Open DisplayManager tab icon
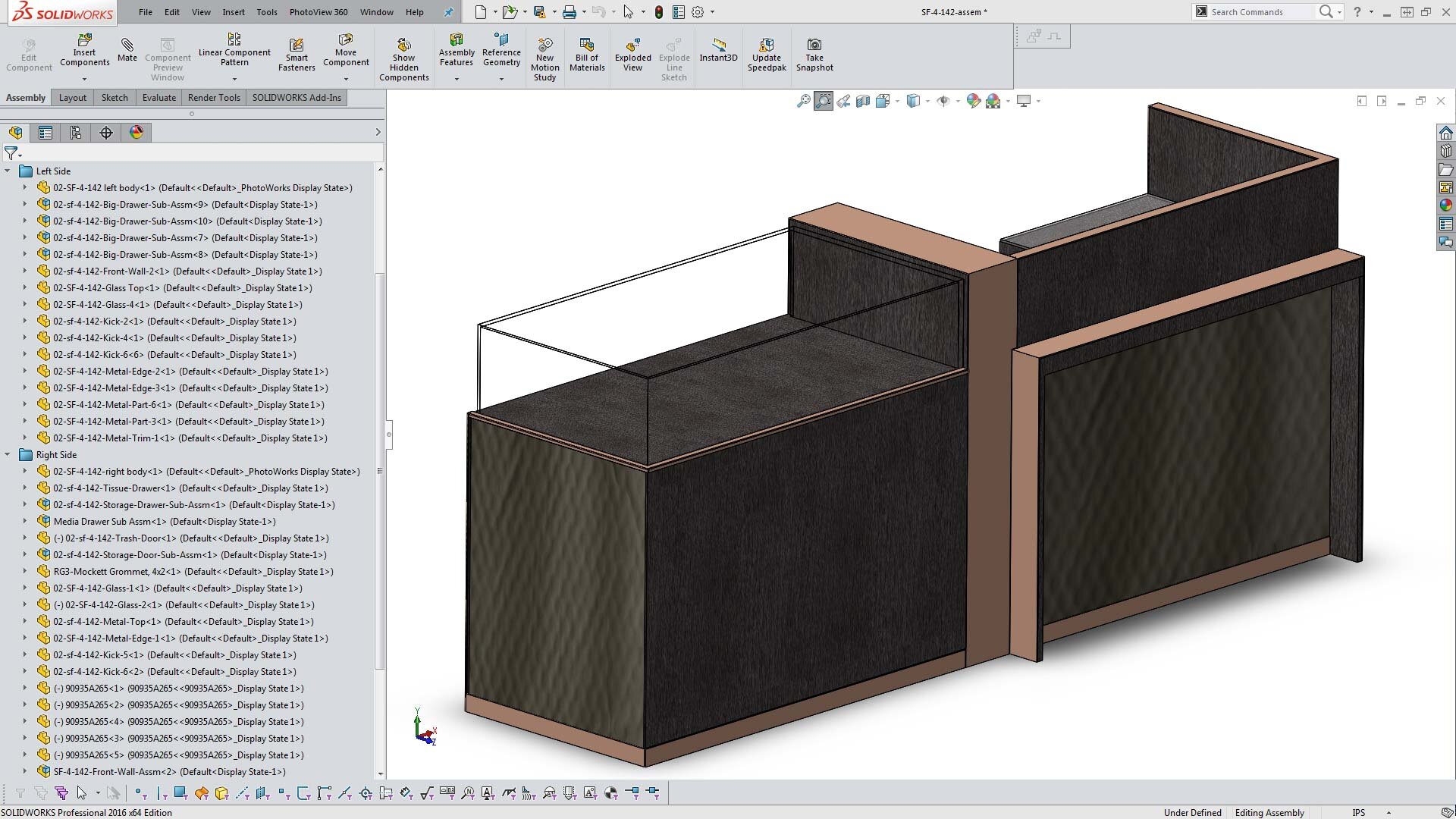Screen dimensions: 1456x819 coord(136,133)
